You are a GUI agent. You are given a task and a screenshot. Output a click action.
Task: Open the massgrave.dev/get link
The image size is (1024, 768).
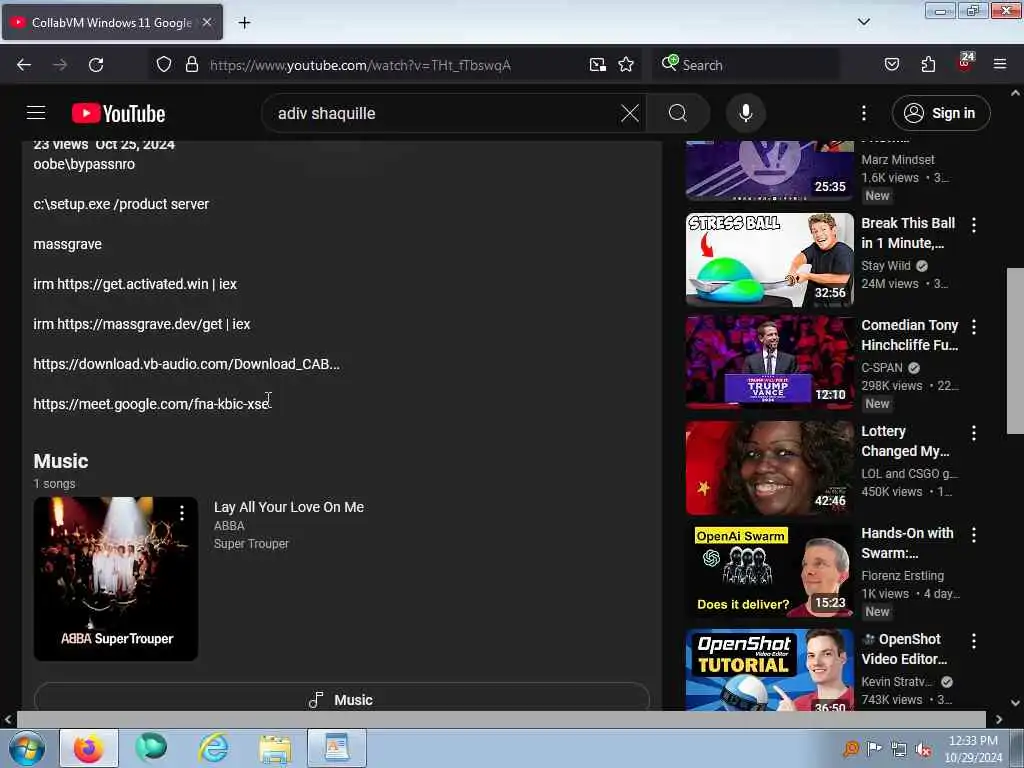point(140,324)
